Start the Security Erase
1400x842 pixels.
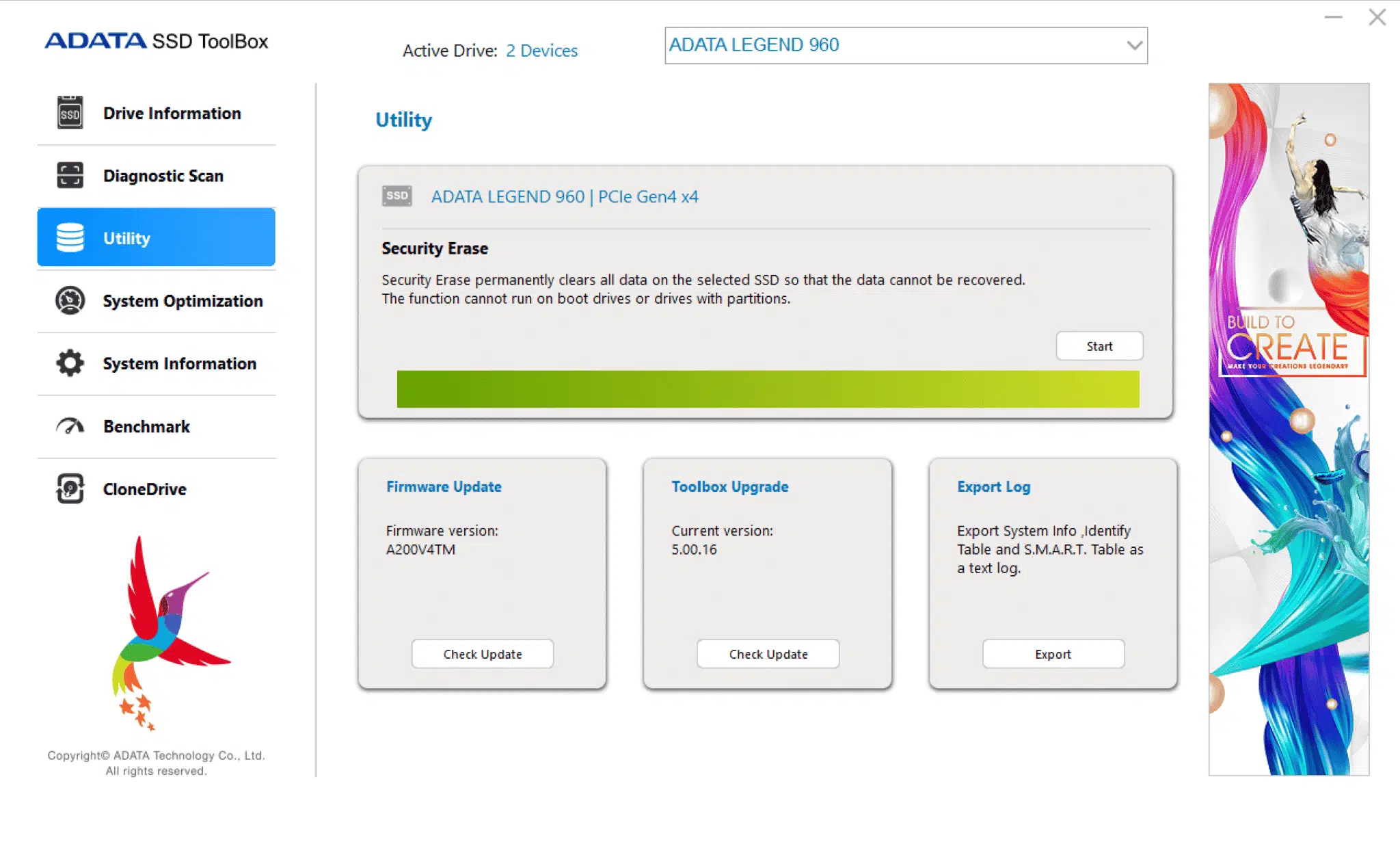pos(1099,346)
